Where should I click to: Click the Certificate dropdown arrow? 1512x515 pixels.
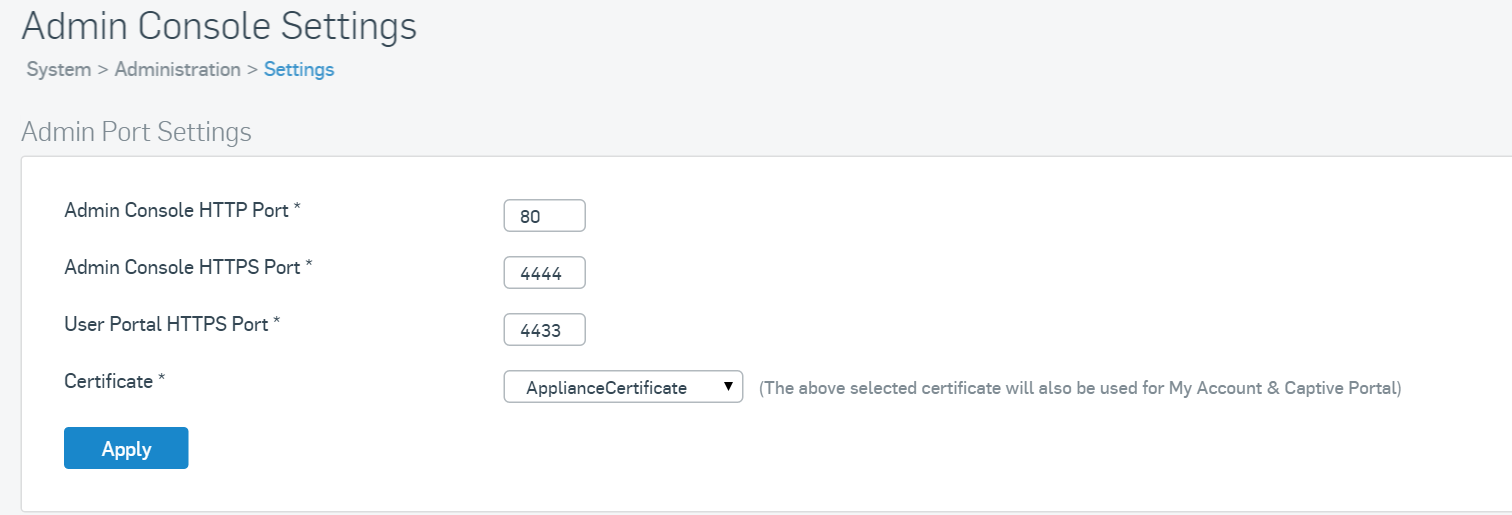(728, 387)
